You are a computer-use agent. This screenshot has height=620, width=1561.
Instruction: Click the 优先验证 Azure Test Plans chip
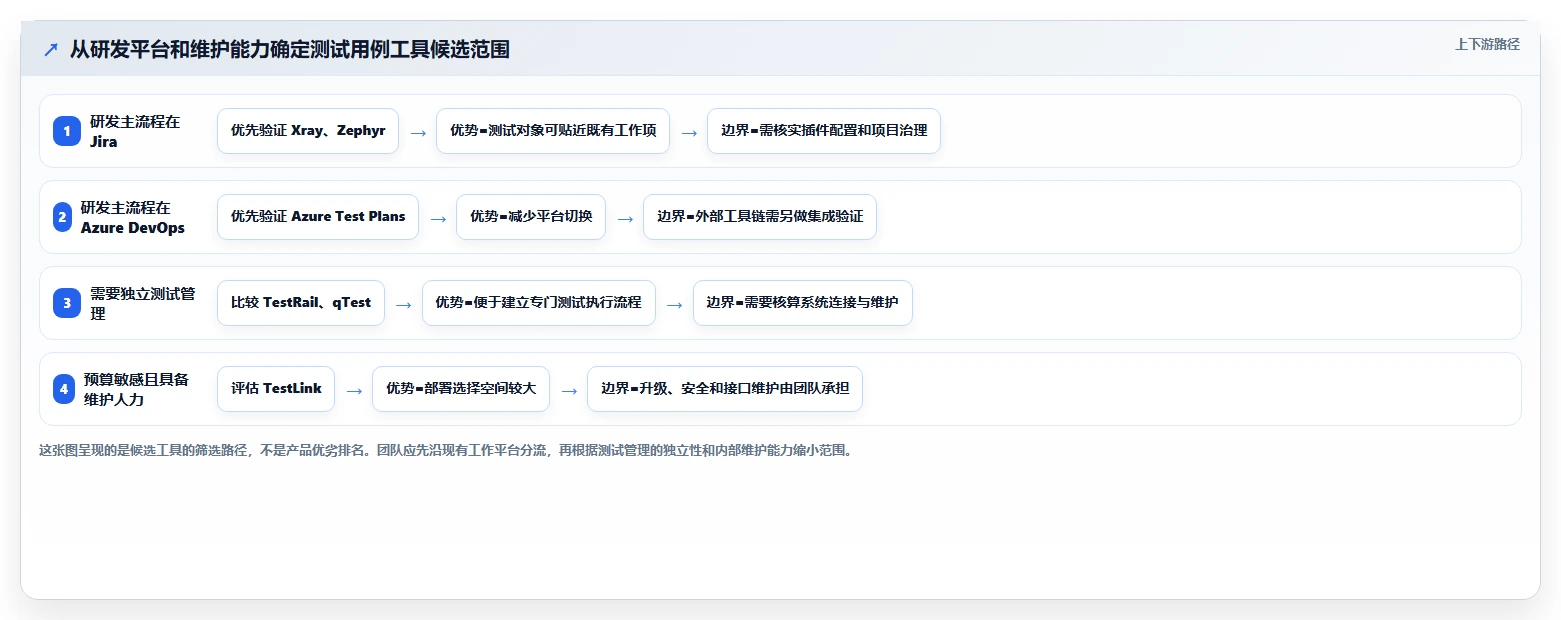coord(318,217)
